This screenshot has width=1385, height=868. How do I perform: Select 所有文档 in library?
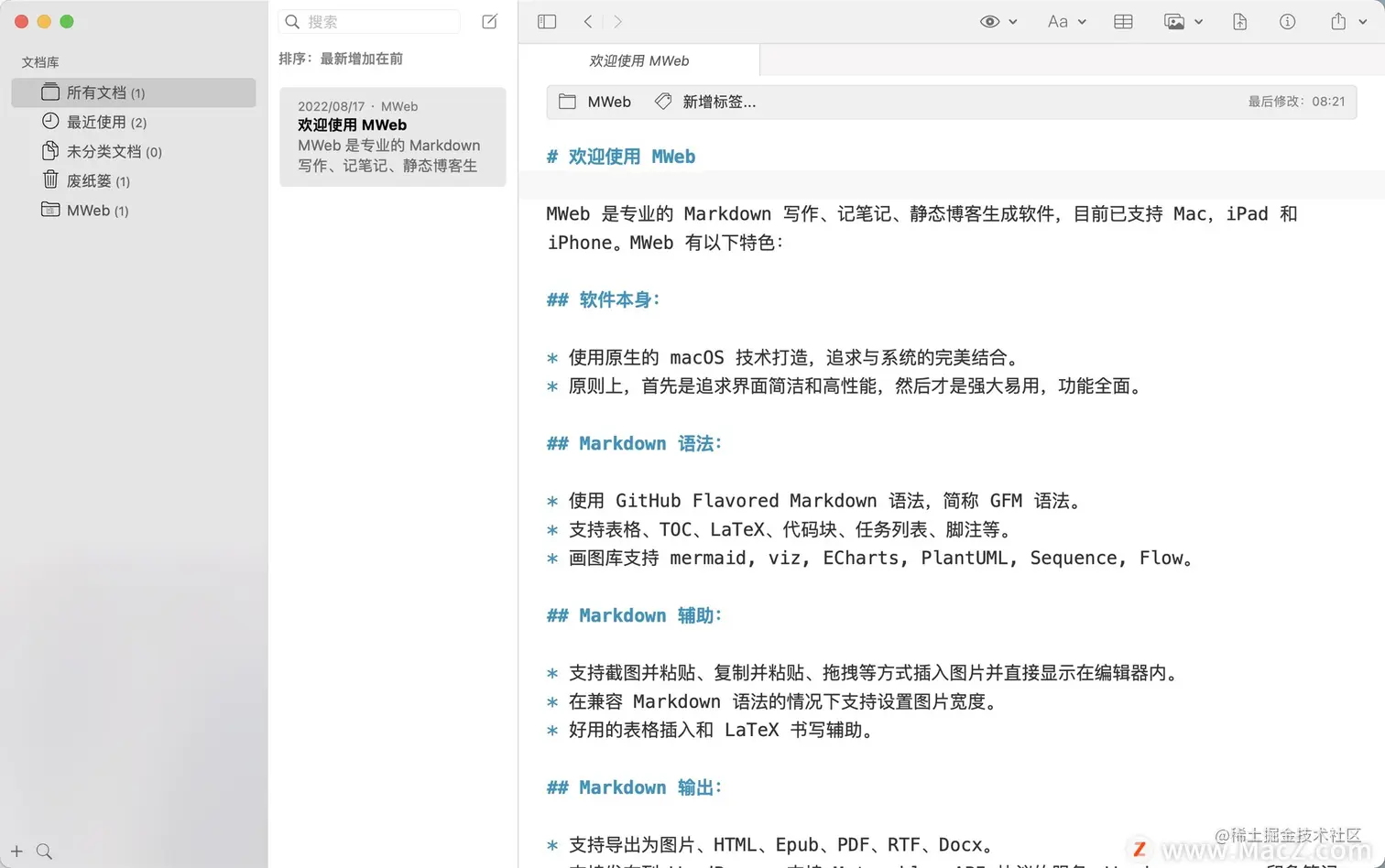(134, 92)
